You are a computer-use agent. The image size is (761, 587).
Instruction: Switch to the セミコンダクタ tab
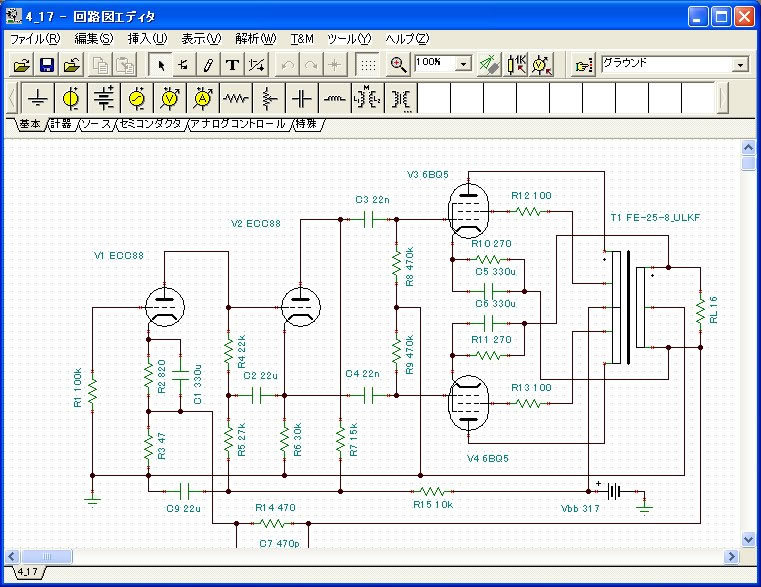click(150, 124)
